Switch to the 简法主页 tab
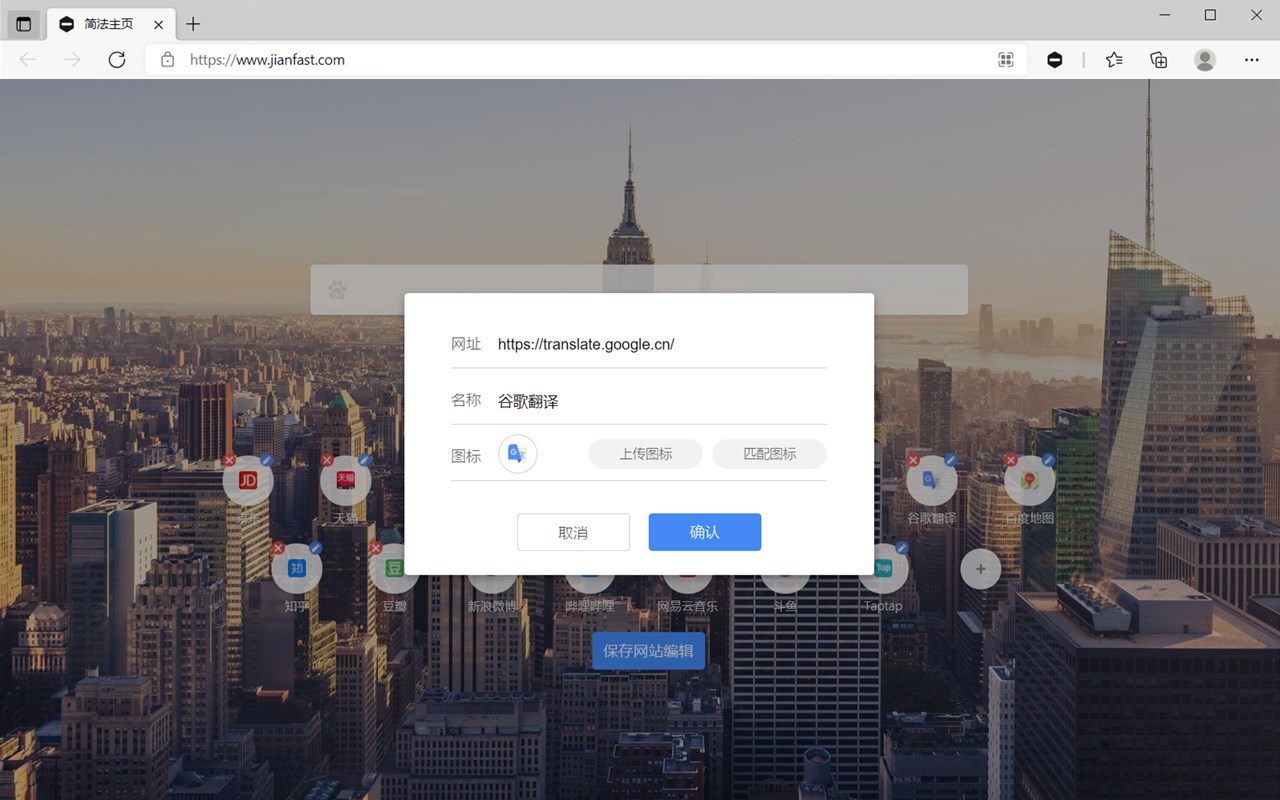 coord(109,24)
